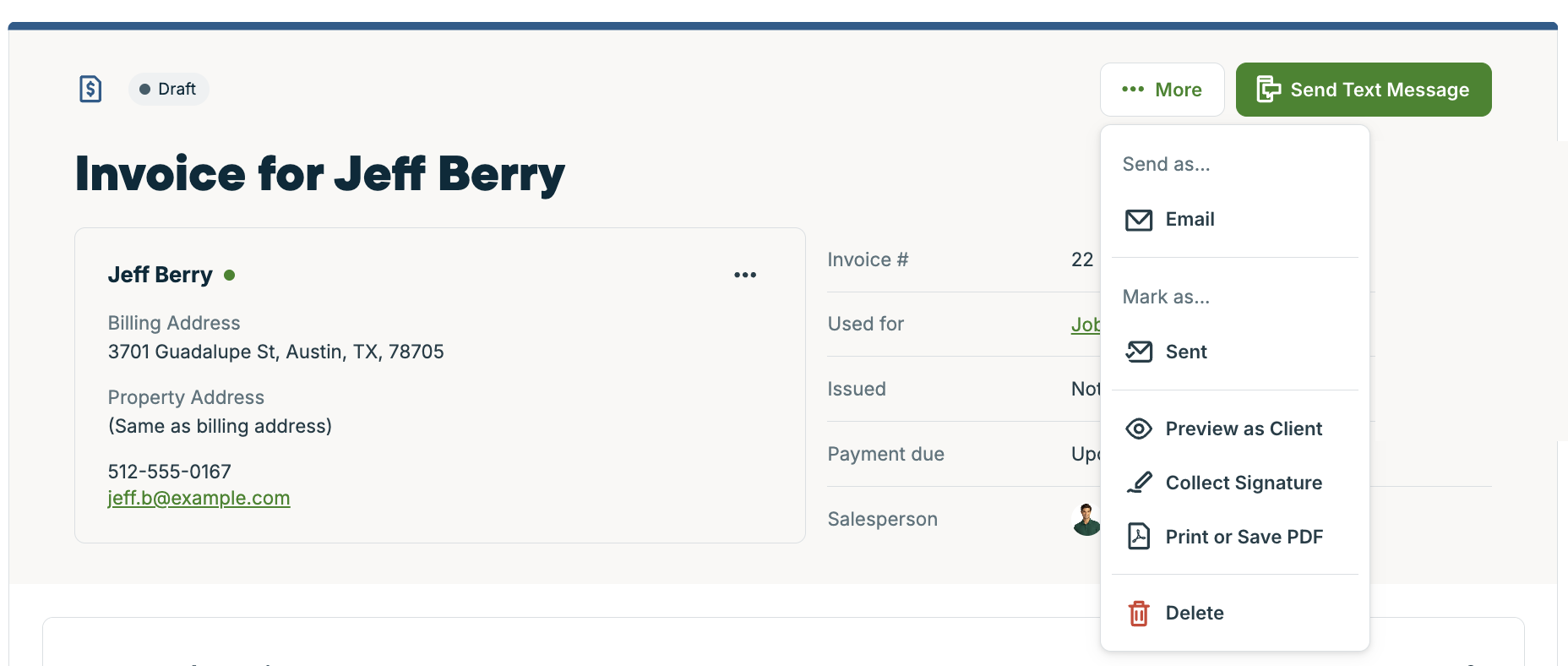Click the red trash can icon
The image size is (1568, 666).
click(x=1138, y=613)
